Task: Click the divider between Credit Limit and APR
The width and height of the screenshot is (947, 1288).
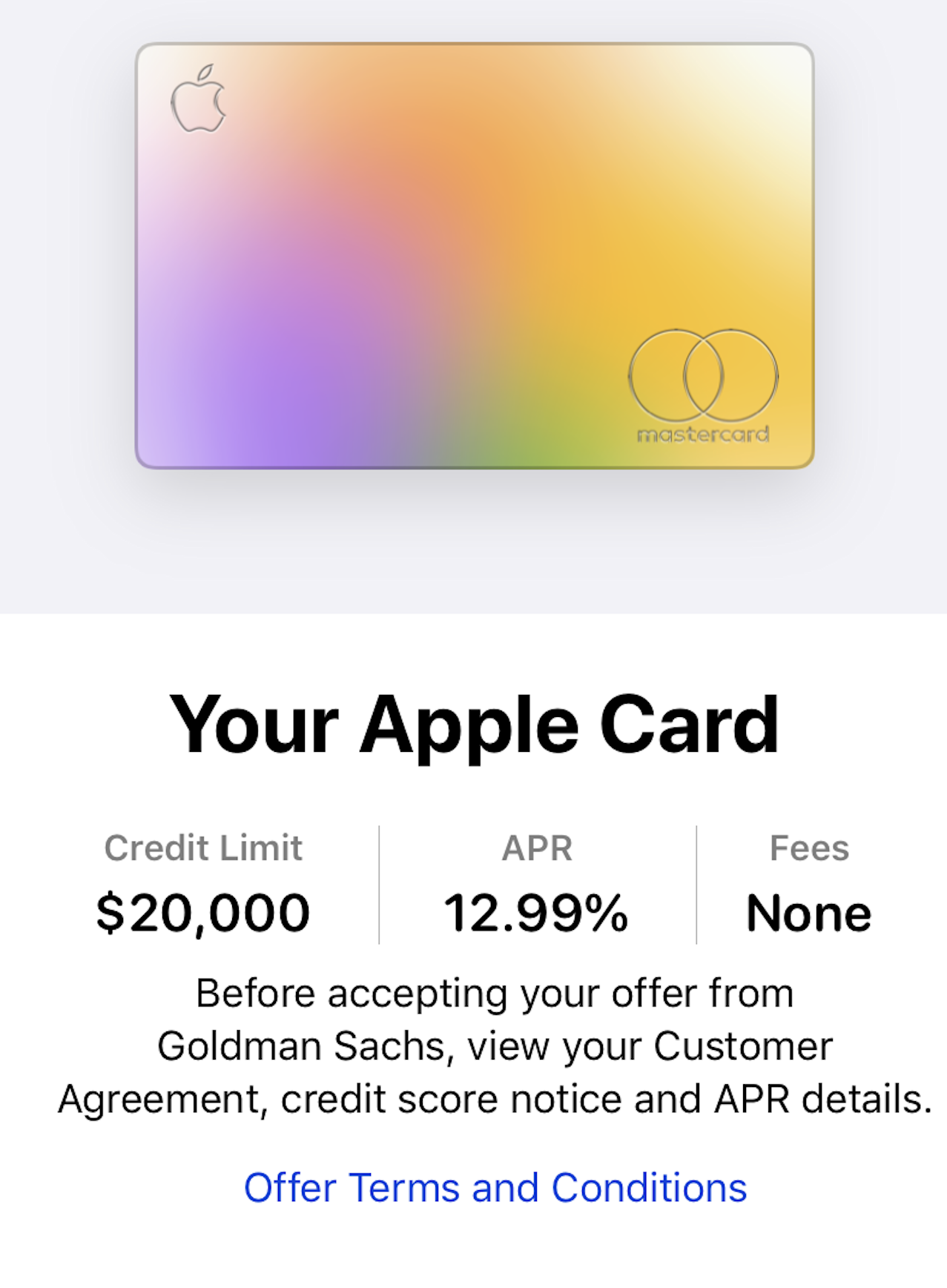Action: pyautogui.click(x=379, y=885)
